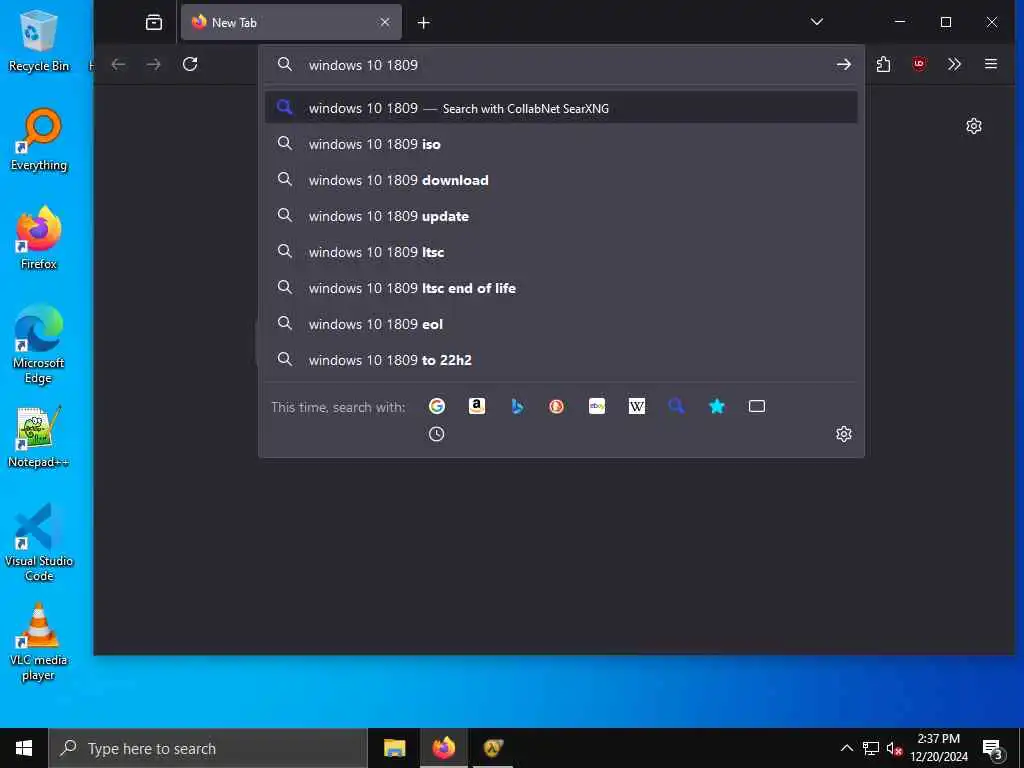Image resolution: width=1024 pixels, height=768 pixels.
Task: Search history with the clock icon
Action: [x=436, y=434]
